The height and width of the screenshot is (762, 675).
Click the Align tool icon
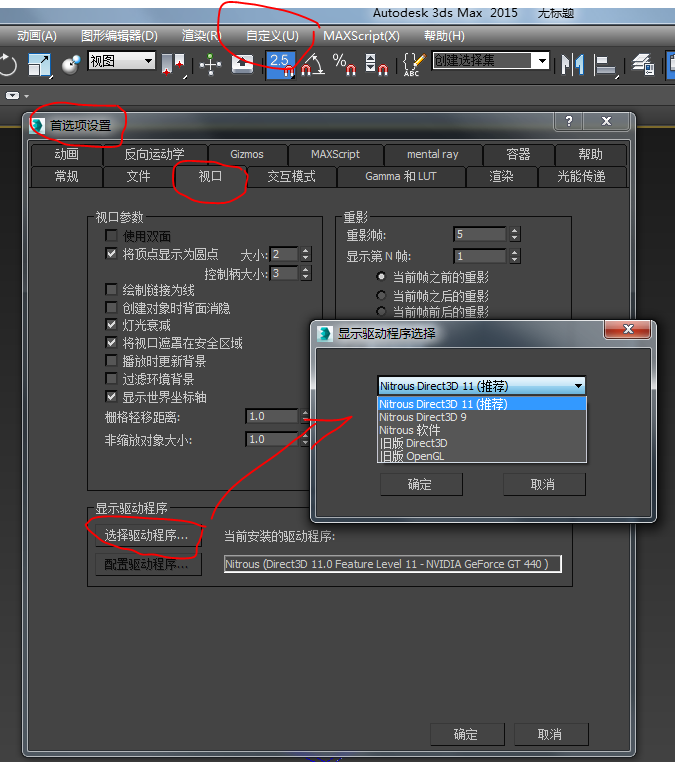coord(605,65)
